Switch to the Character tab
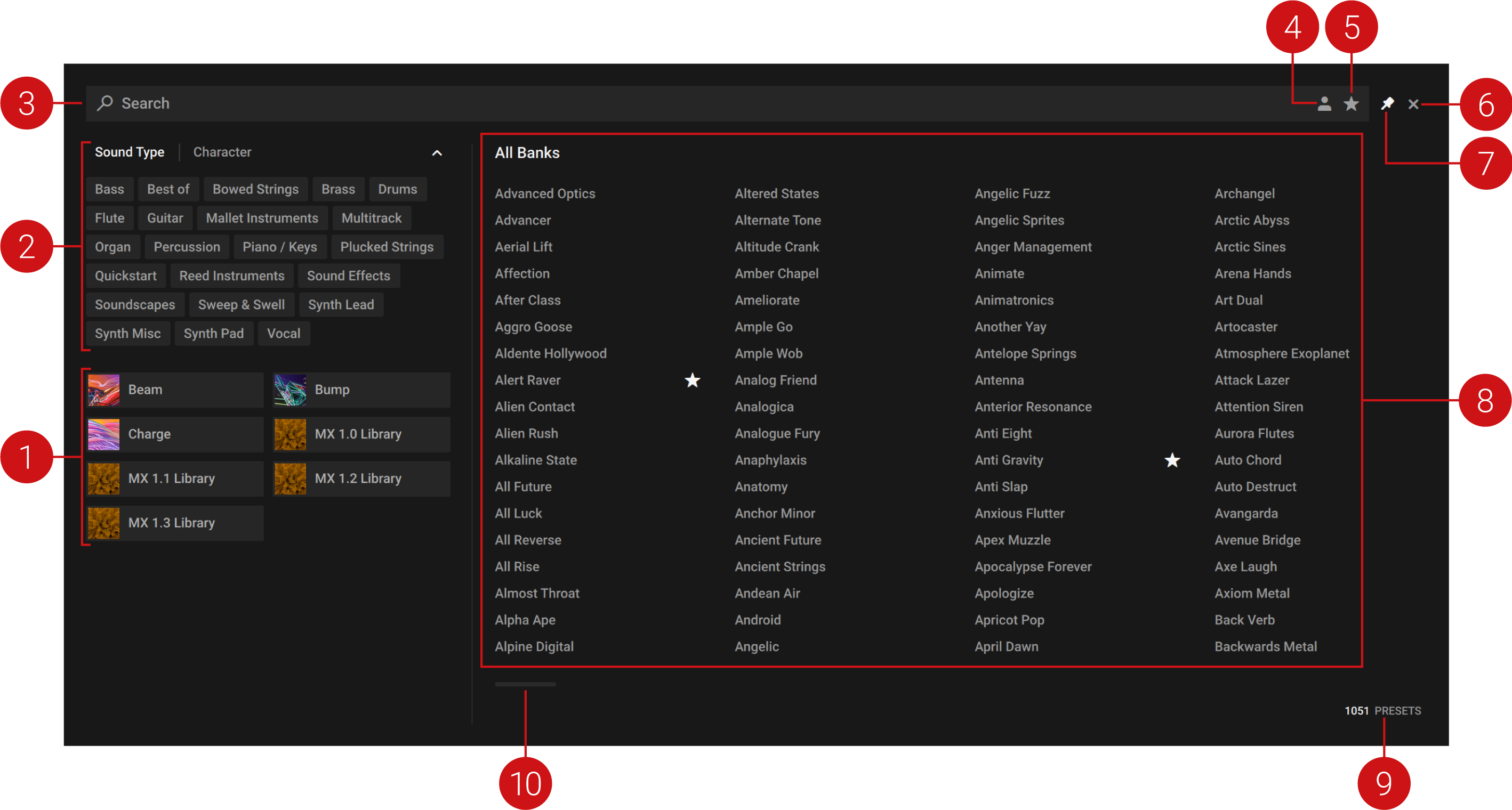Image resolution: width=1512 pixels, height=810 pixels. point(222,152)
